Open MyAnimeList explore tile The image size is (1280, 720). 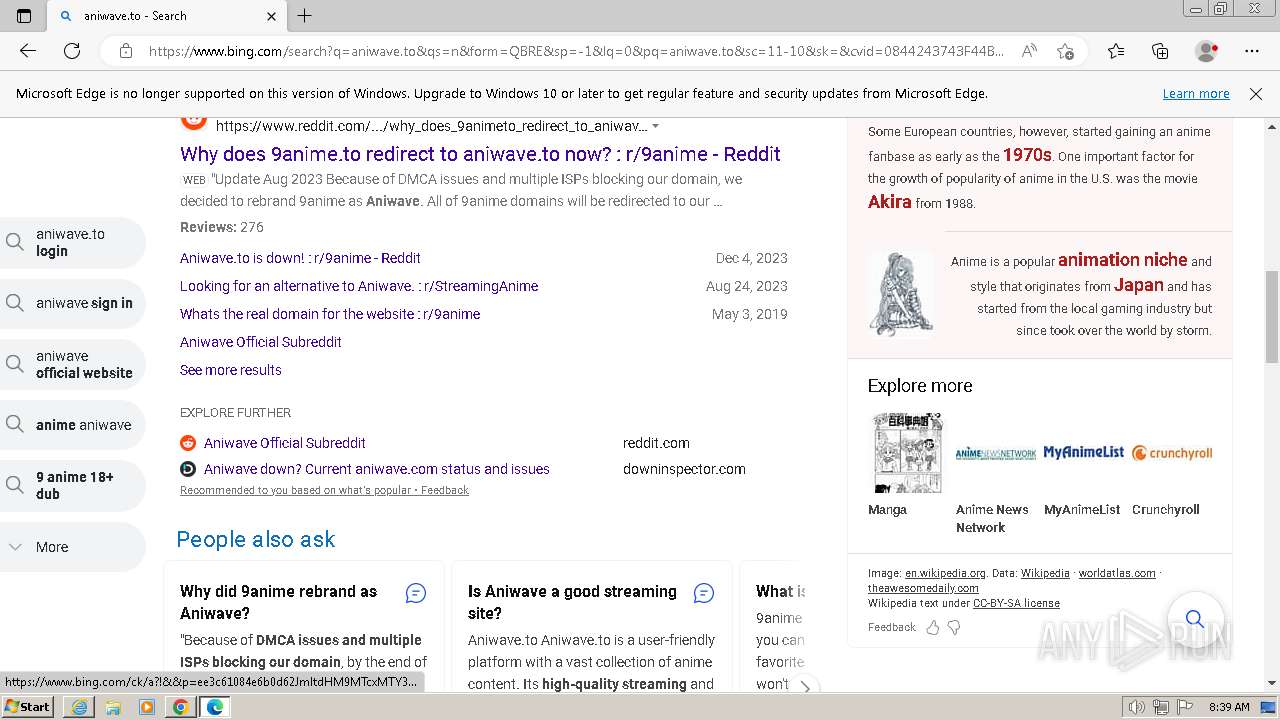pyautogui.click(x=1084, y=453)
